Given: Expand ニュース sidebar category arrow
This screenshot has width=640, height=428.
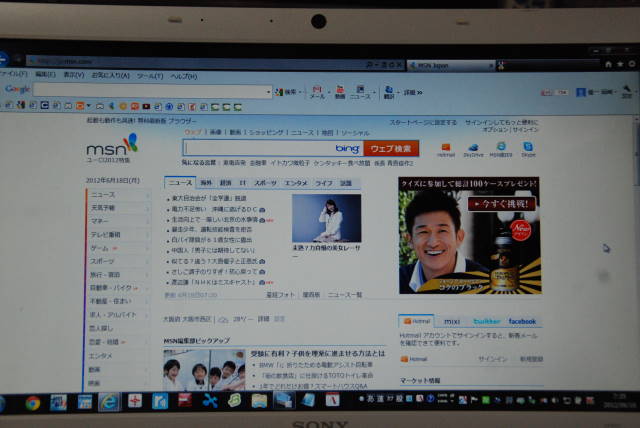Looking at the screenshot, I should point(147,196).
